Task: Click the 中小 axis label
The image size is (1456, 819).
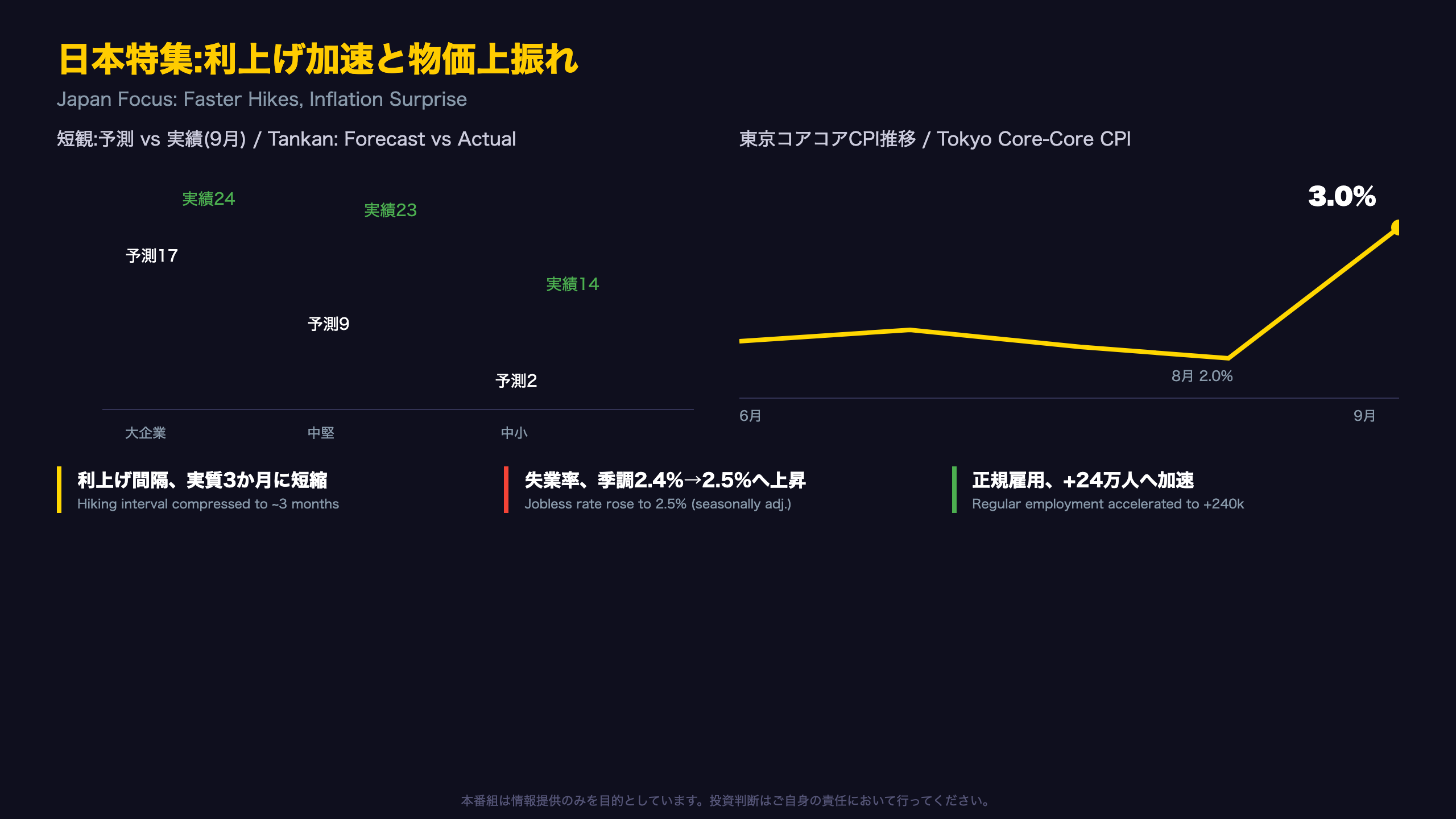Action: 514,433
